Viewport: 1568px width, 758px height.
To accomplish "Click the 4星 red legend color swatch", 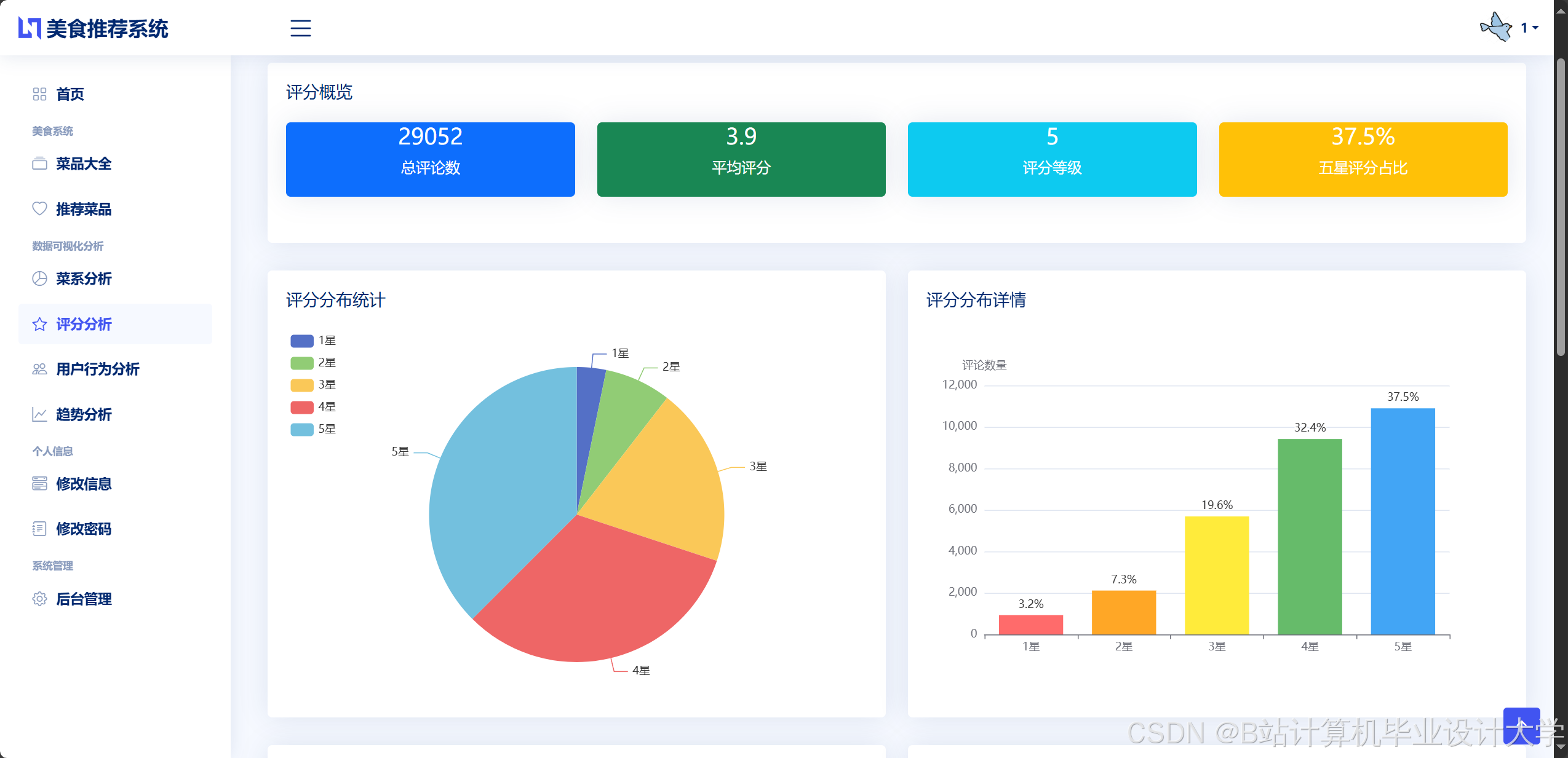I will click(x=302, y=407).
